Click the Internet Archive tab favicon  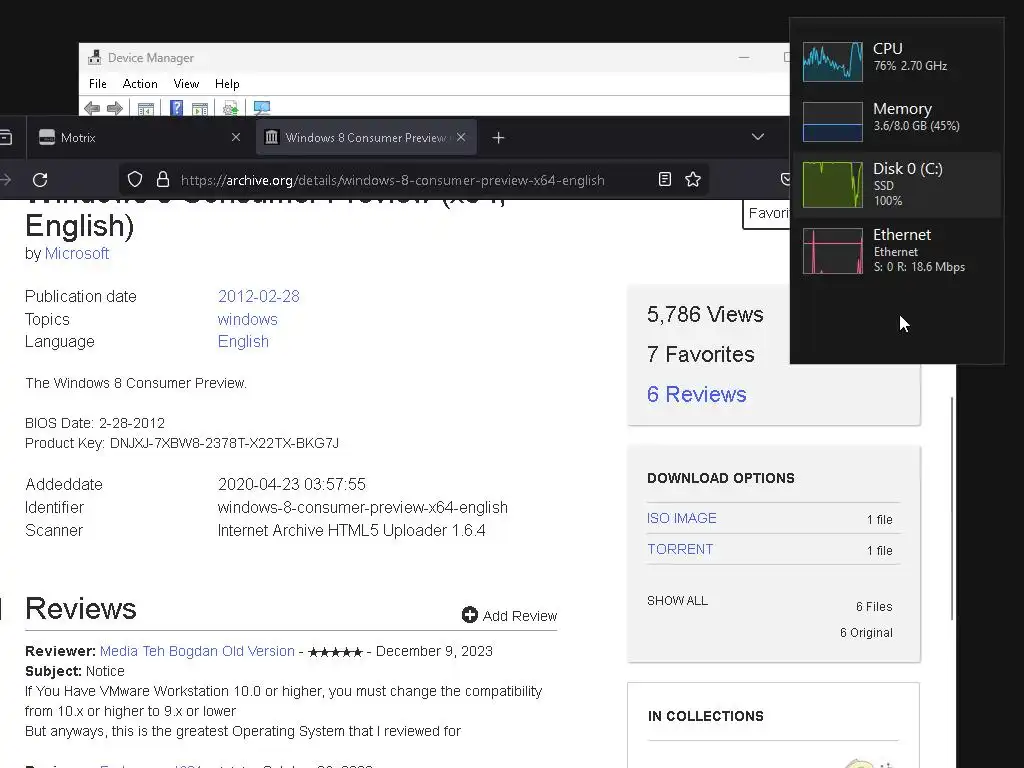pyautogui.click(x=272, y=137)
